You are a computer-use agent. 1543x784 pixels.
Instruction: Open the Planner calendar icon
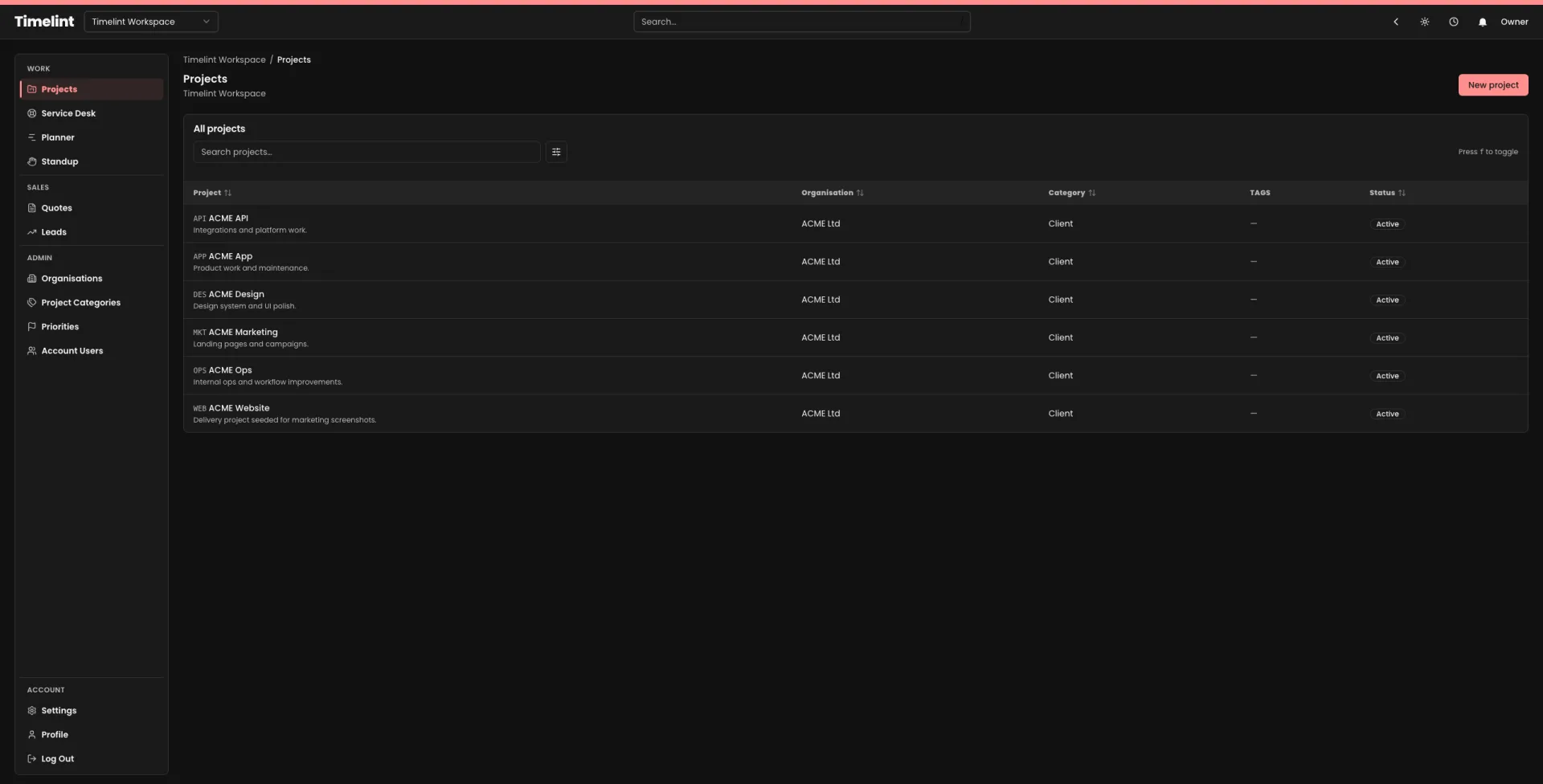pyautogui.click(x=32, y=137)
